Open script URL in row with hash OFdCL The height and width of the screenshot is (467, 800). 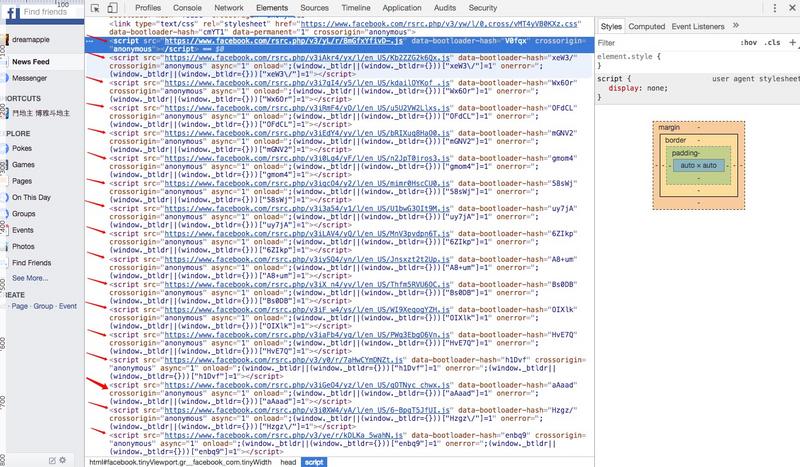coord(307,108)
